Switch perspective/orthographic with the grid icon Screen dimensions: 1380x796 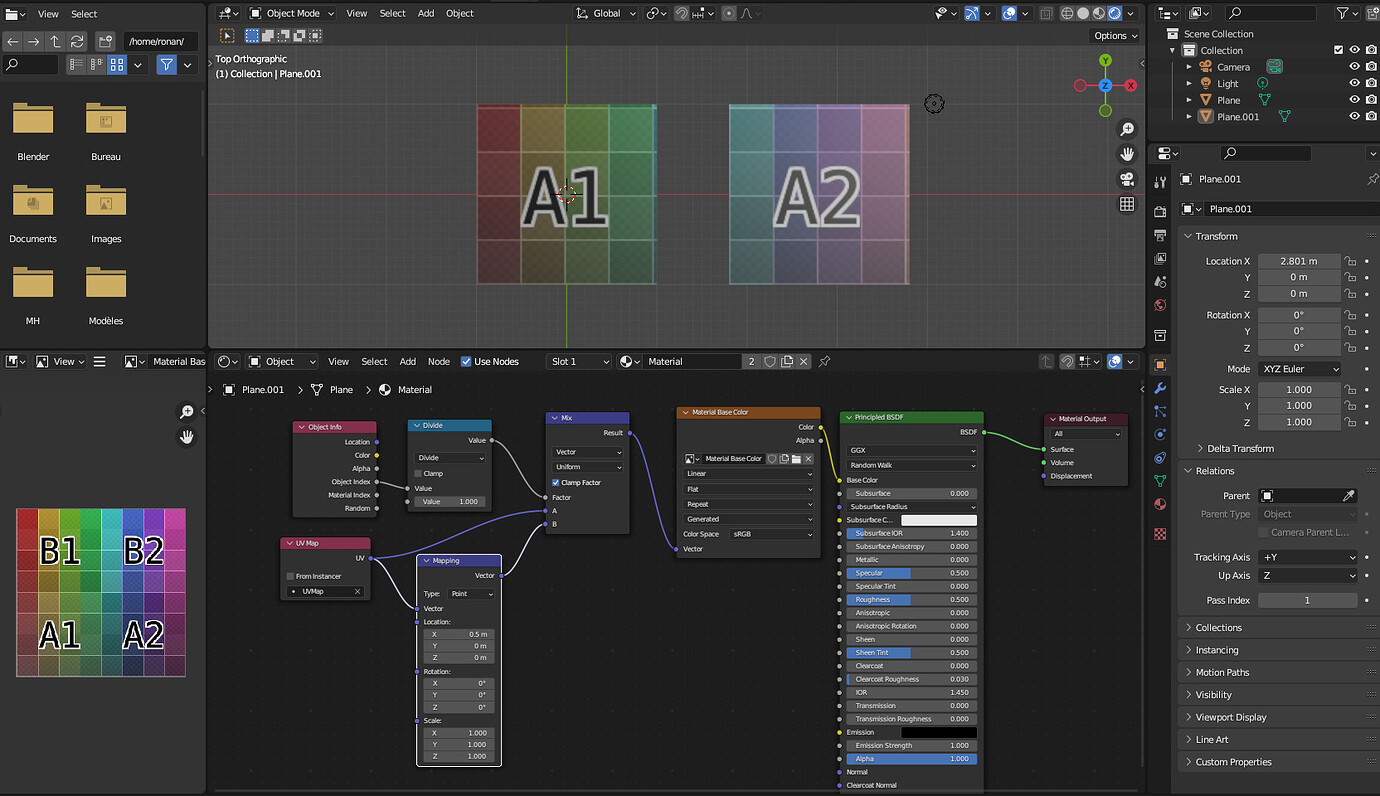click(1127, 204)
